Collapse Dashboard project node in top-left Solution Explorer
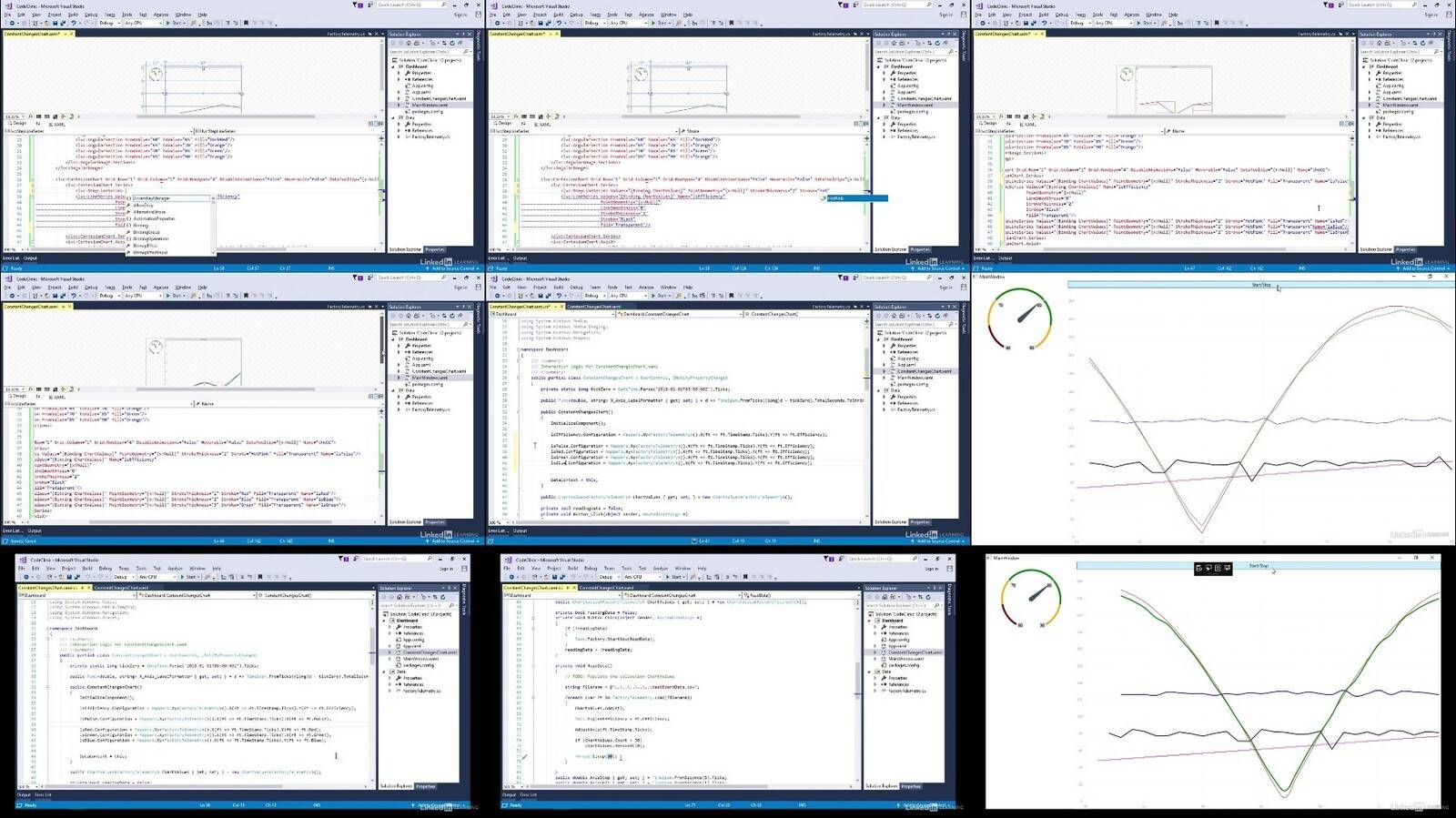The image size is (1456, 818). click(x=394, y=66)
